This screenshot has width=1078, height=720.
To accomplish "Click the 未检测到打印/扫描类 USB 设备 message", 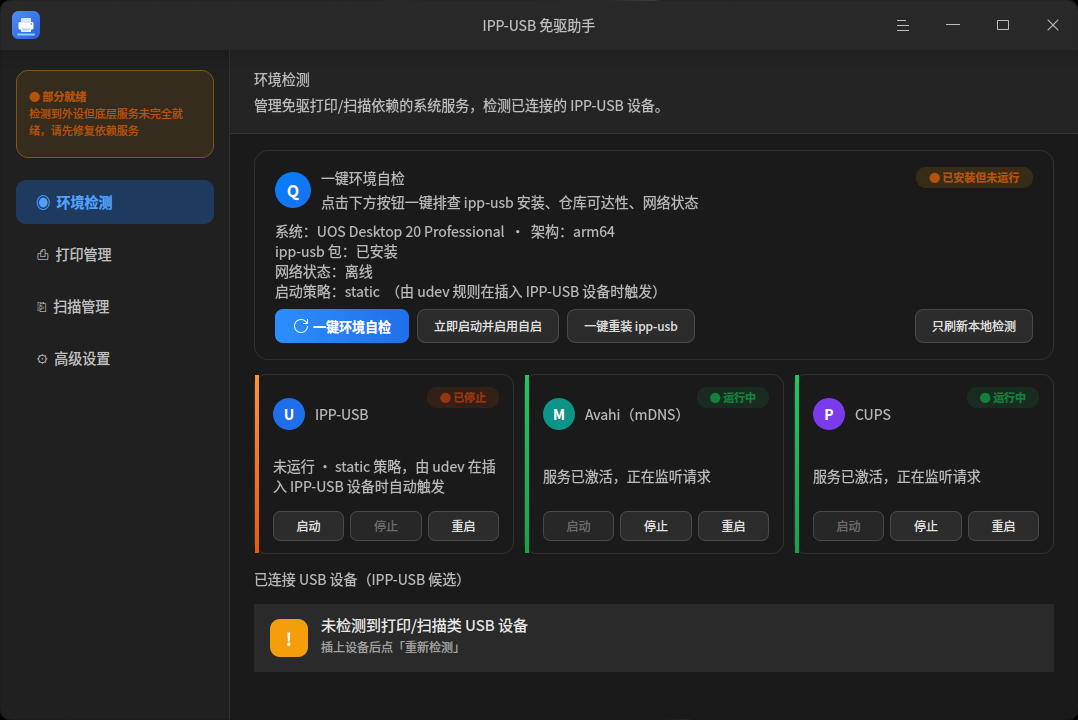I will pyautogui.click(x=424, y=626).
